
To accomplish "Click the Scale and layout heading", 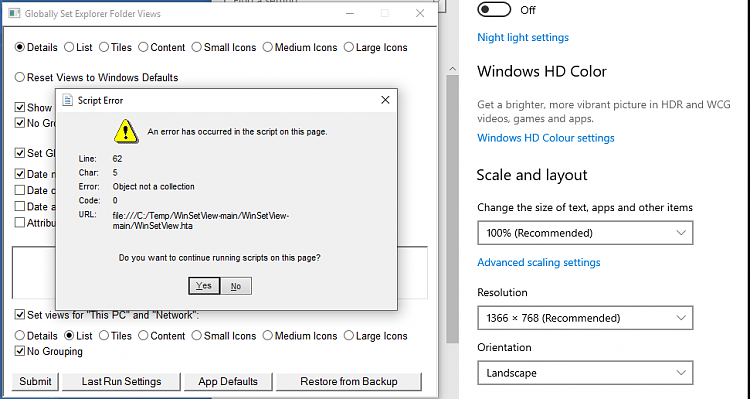I will click(x=532, y=175).
